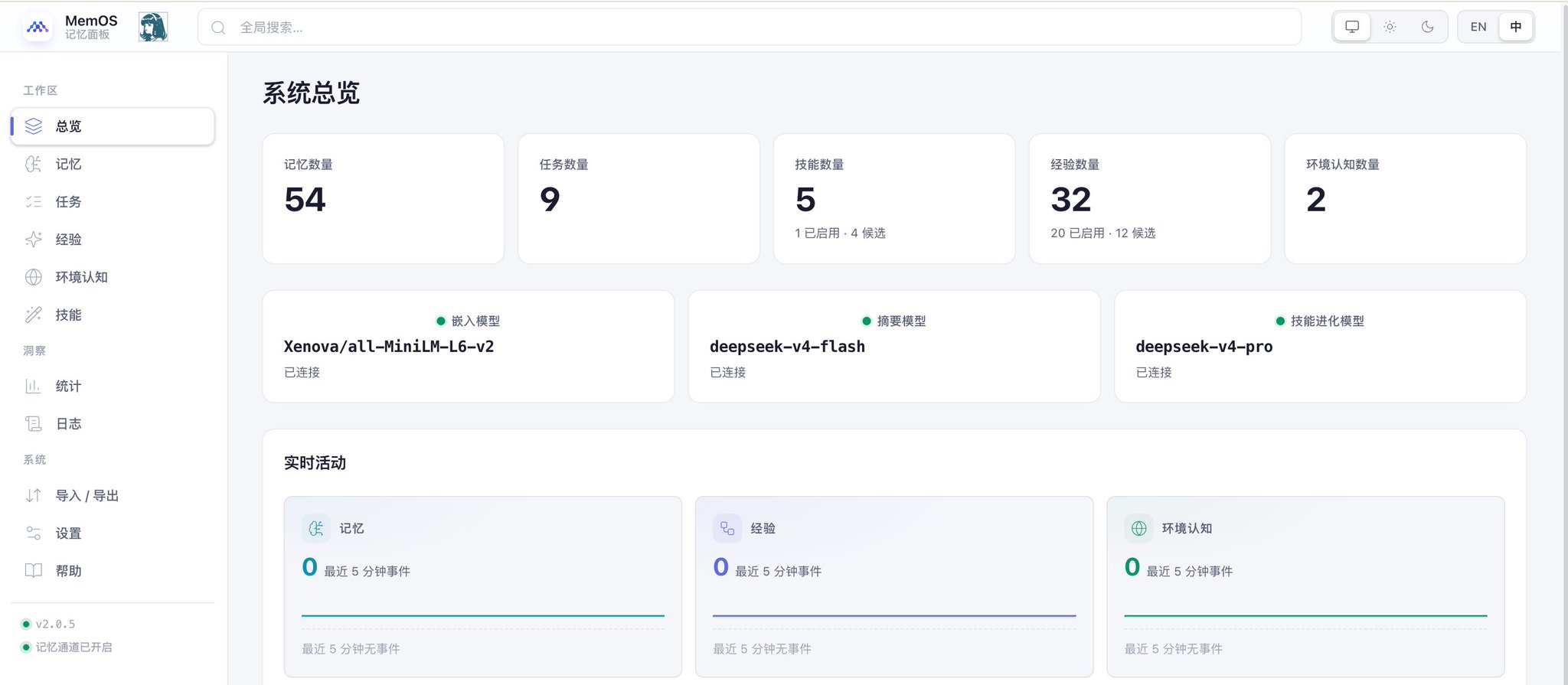Click the 任务数量 card showing 9
This screenshot has width=1568, height=685.
tap(639, 199)
